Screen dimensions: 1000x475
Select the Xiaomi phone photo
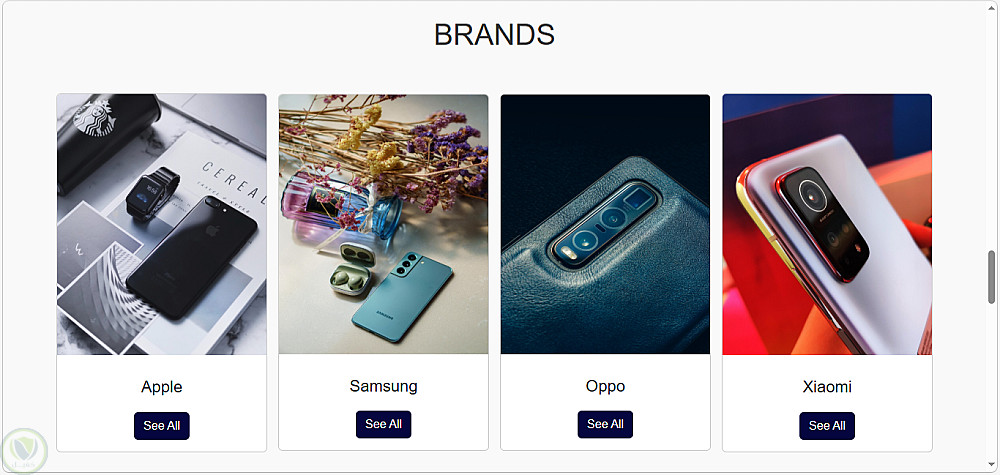[827, 224]
